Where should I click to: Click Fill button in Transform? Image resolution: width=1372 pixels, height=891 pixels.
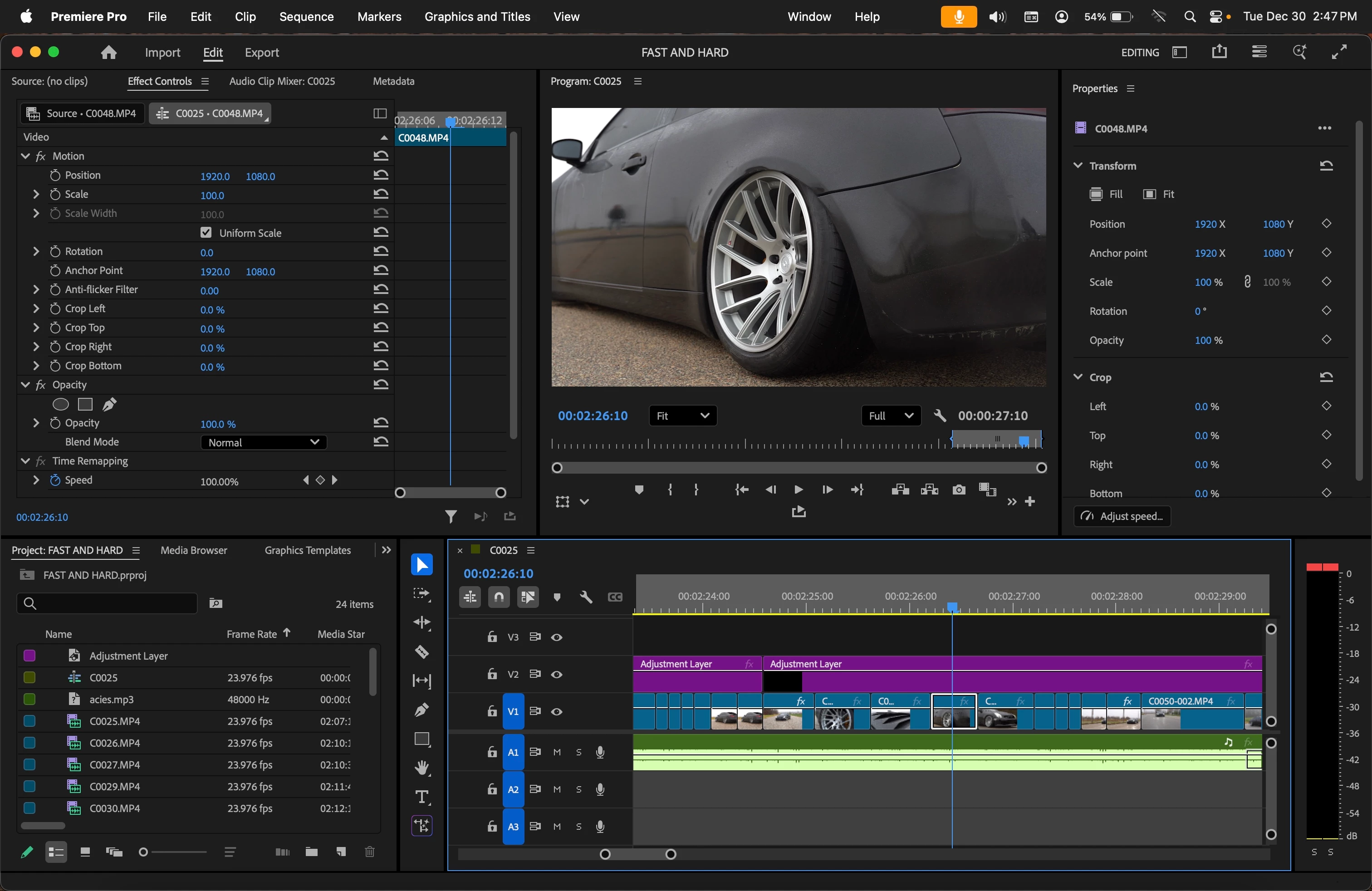click(1106, 194)
